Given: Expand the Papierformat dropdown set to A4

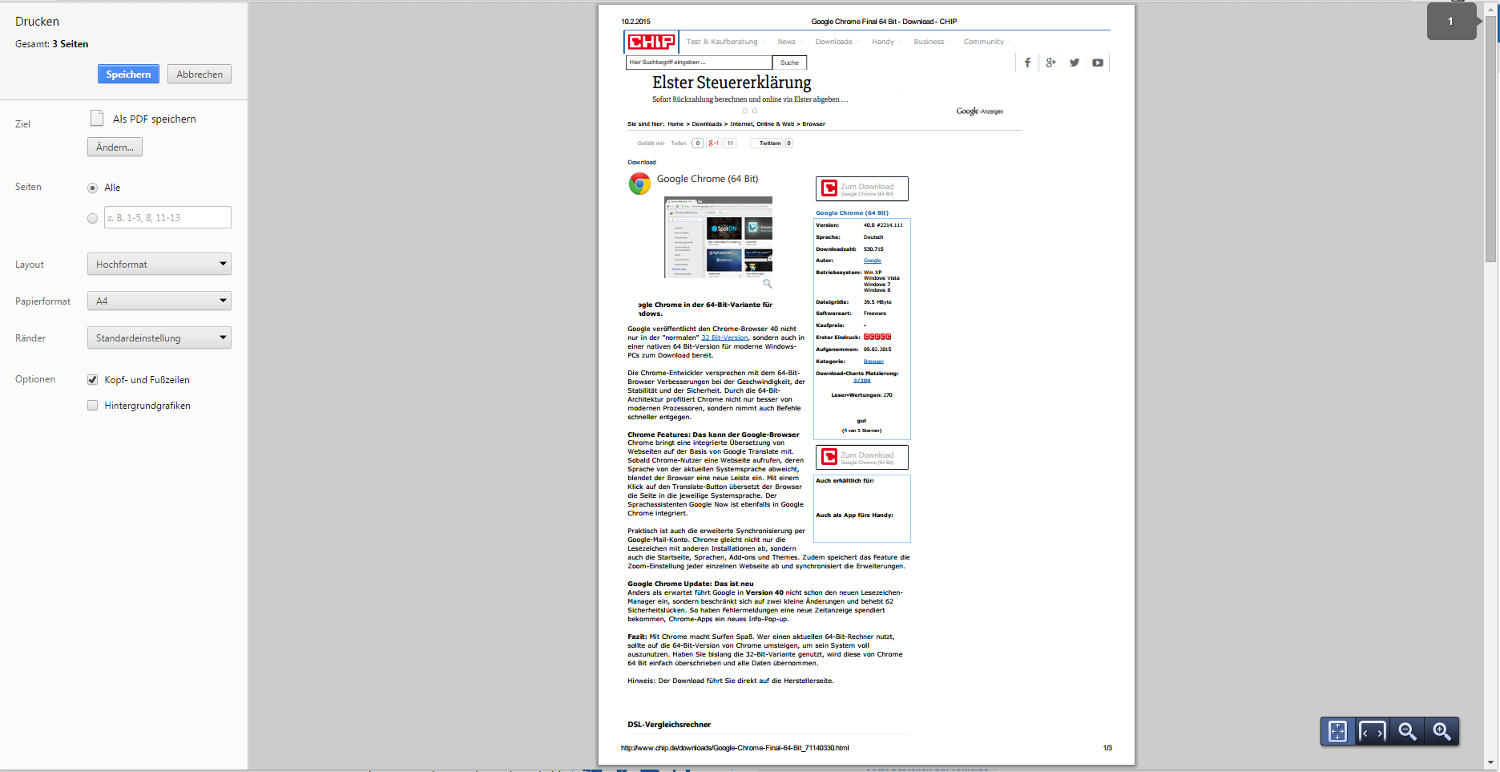Looking at the screenshot, I should click(x=159, y=301).
